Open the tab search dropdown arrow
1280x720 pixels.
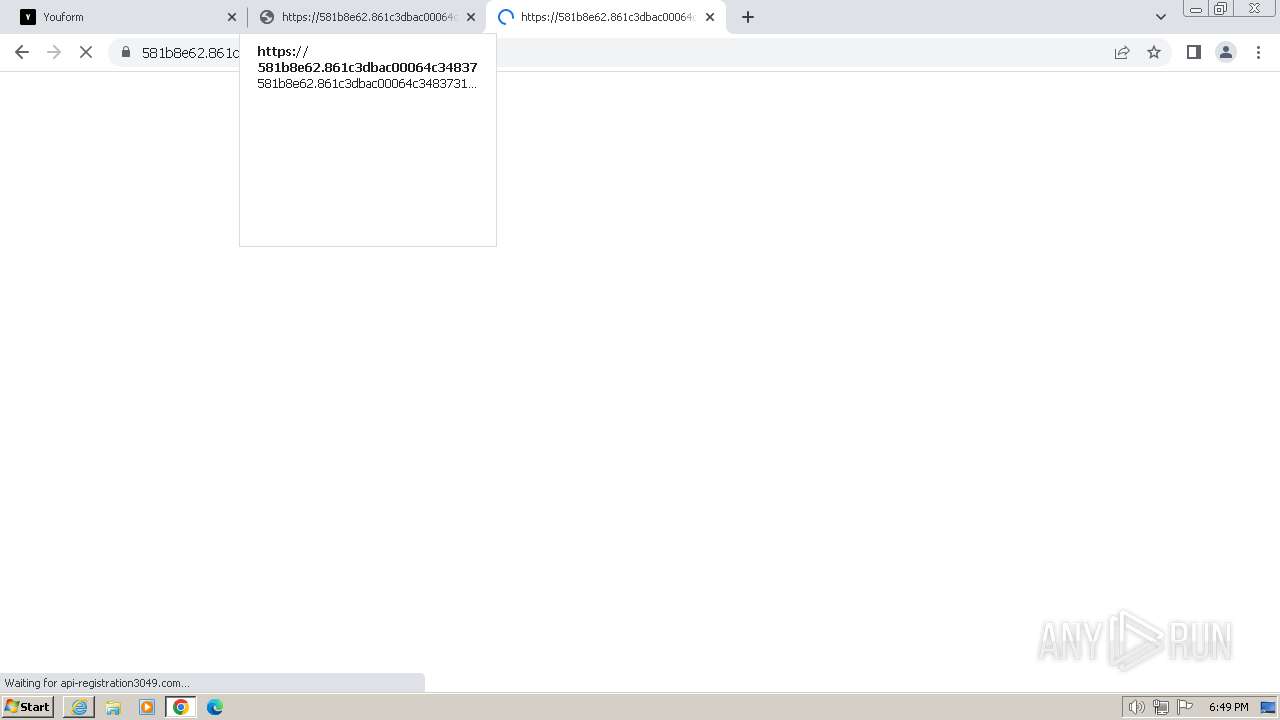(1161, 17)
